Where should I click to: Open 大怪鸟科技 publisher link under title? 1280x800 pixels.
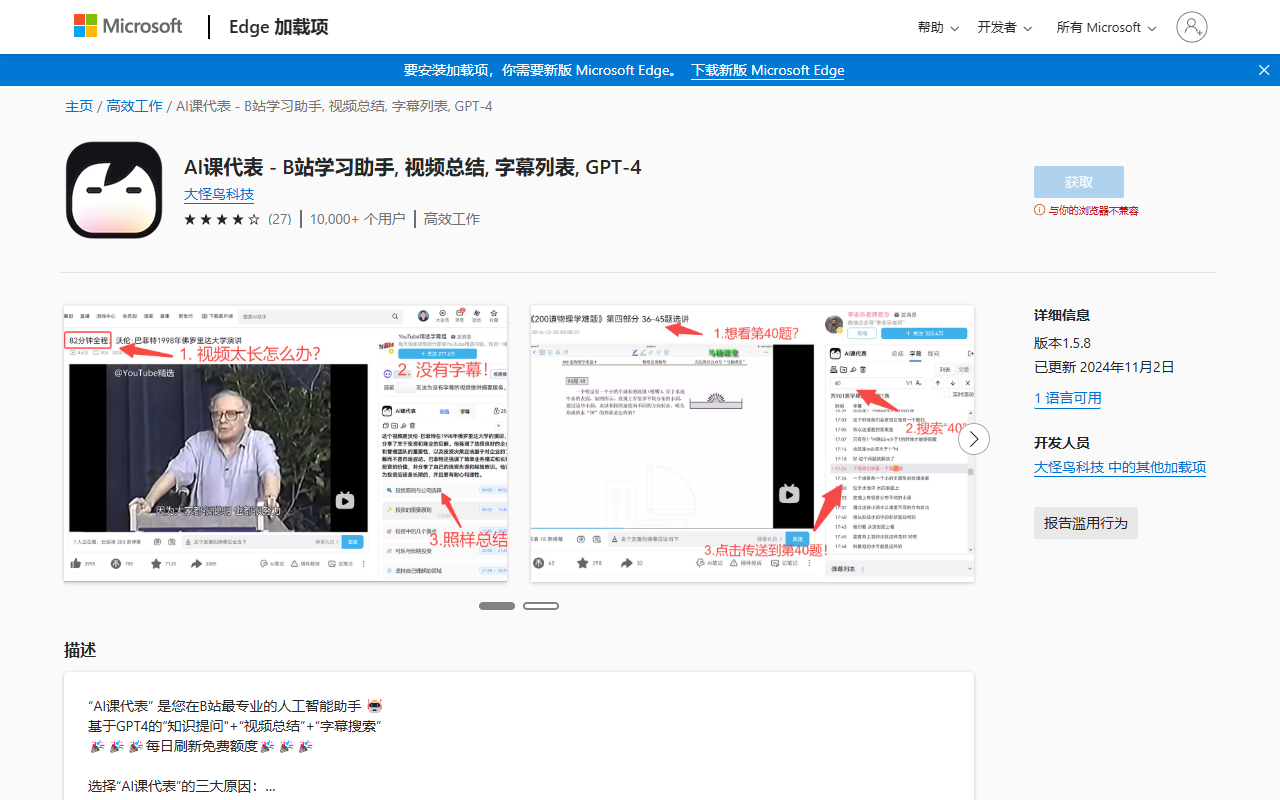[219, 194]
